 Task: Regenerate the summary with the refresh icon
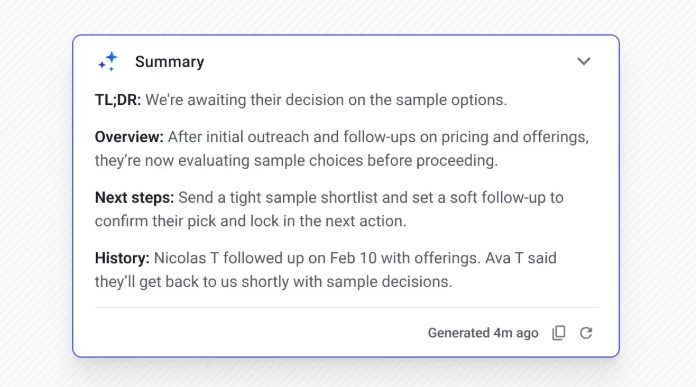coord(586,333)
